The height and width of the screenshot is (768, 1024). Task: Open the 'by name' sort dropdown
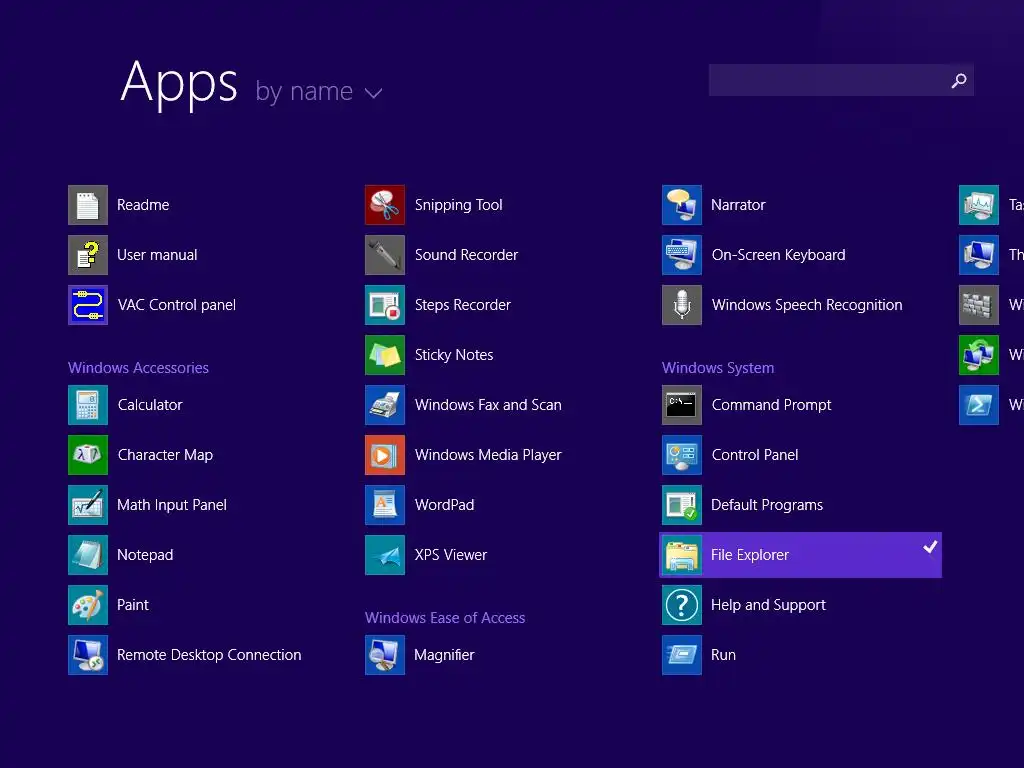pyautogui.click(x=318, y=92)
